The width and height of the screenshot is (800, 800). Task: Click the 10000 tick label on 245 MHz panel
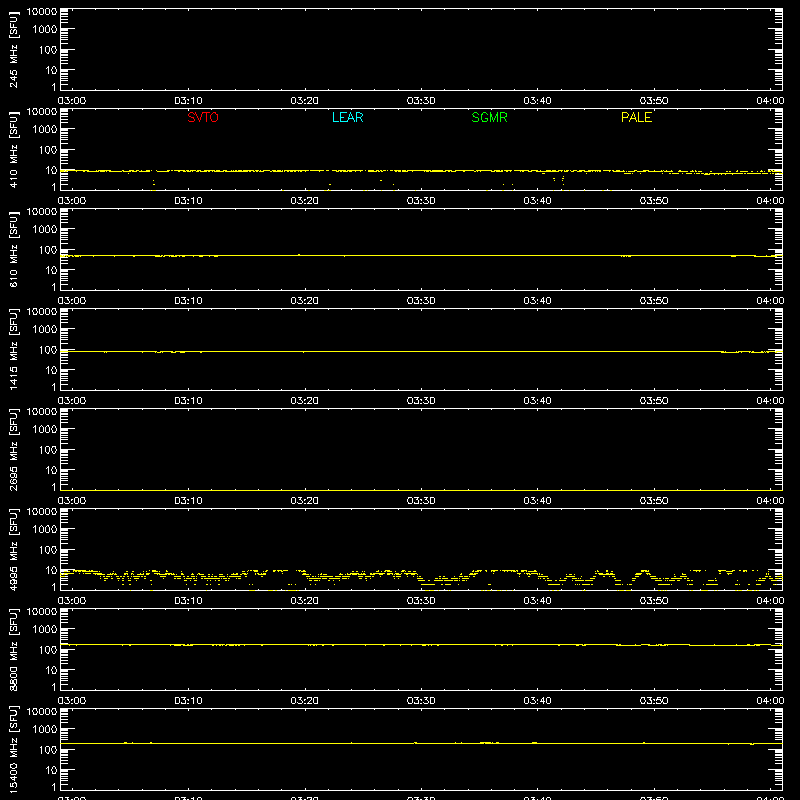[x=42, y=12]
